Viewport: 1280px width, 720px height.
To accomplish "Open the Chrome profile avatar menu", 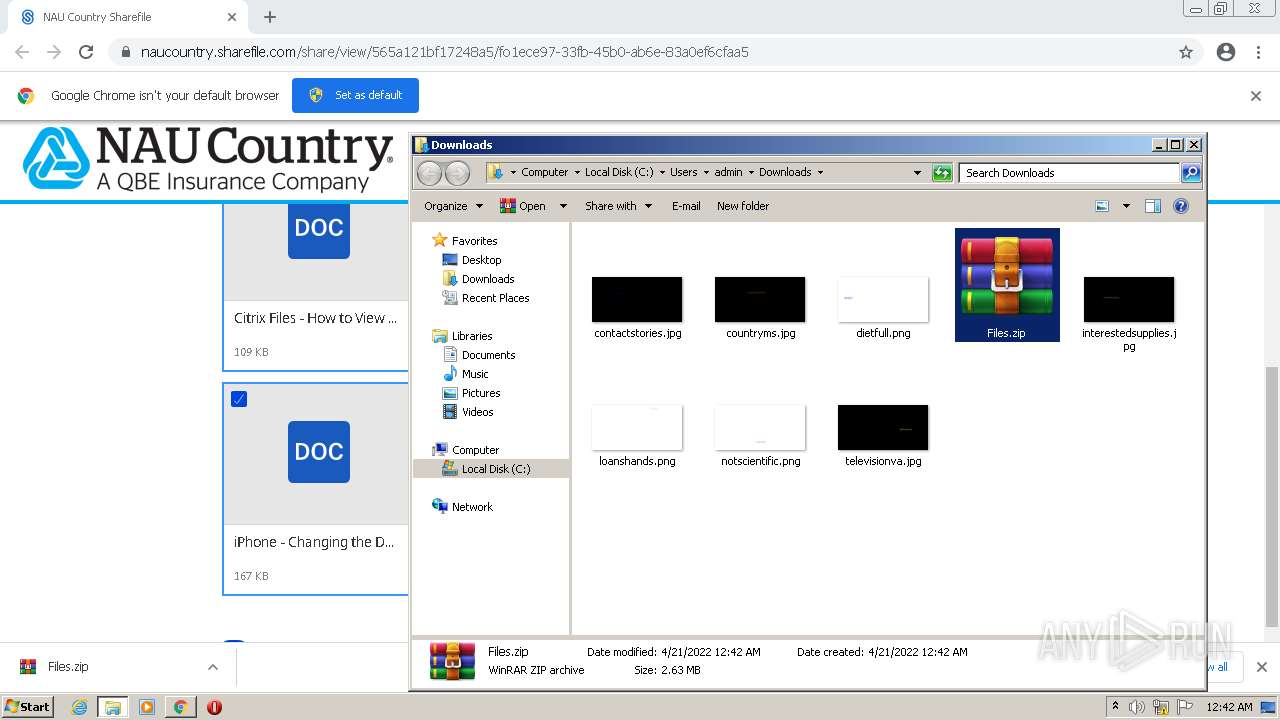I will point(1226,52).
